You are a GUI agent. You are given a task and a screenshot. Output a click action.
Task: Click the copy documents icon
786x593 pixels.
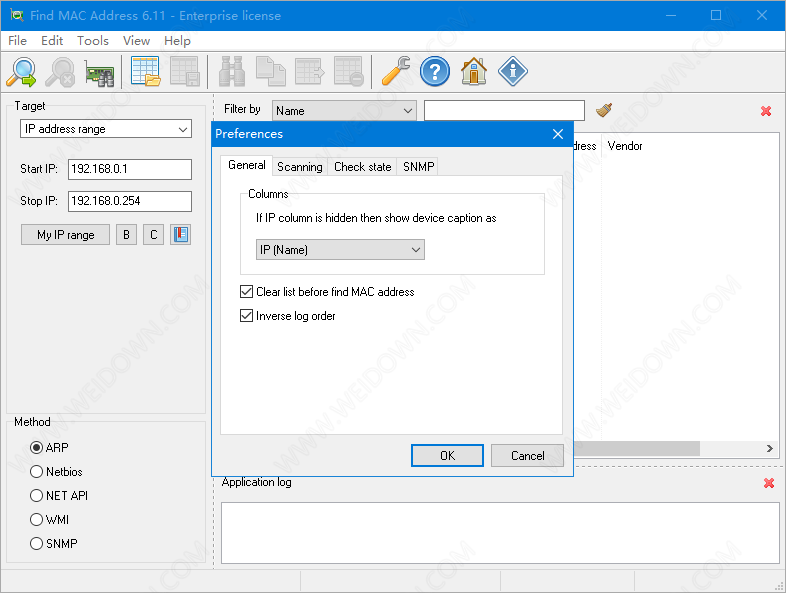[271, 72]
